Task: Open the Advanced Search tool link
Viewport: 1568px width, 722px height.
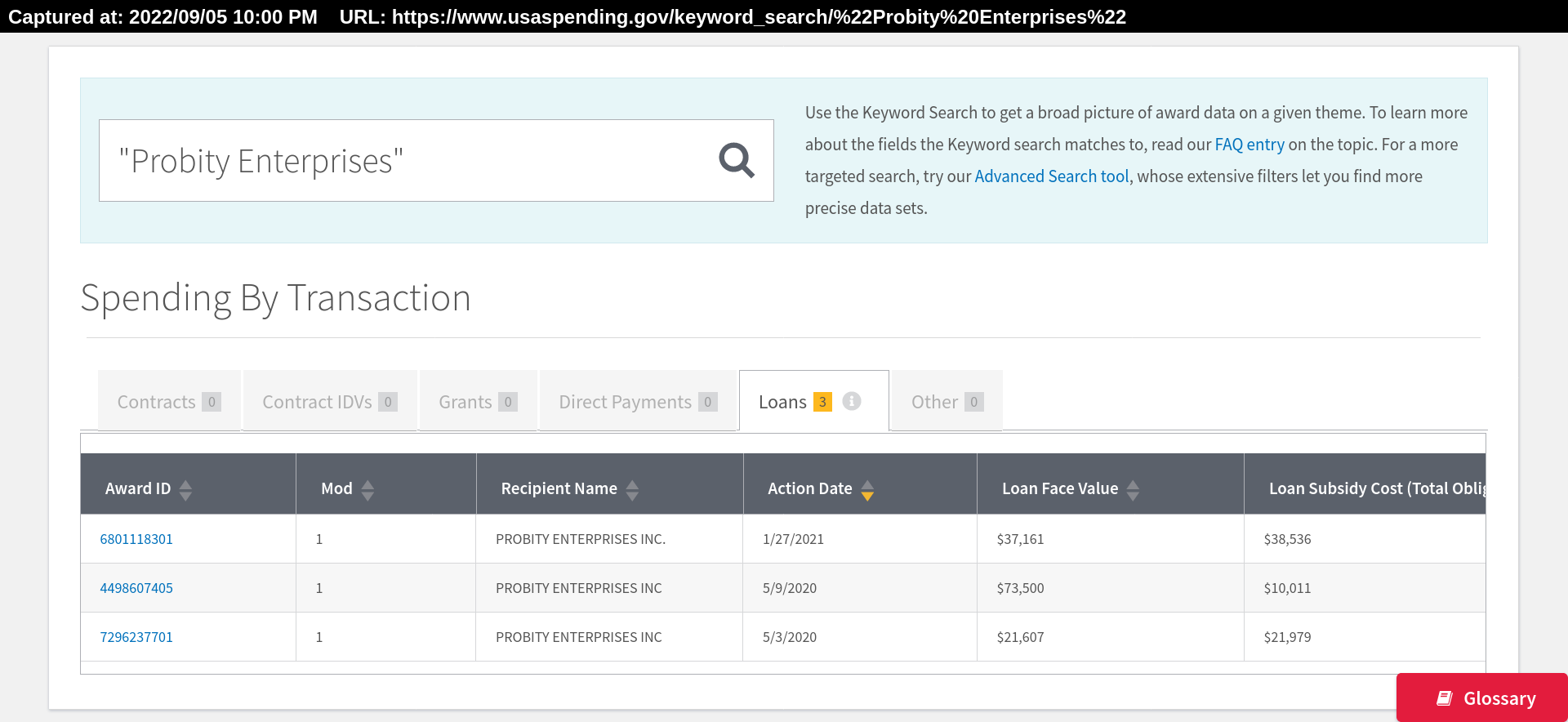Action: pos(1052,176)
